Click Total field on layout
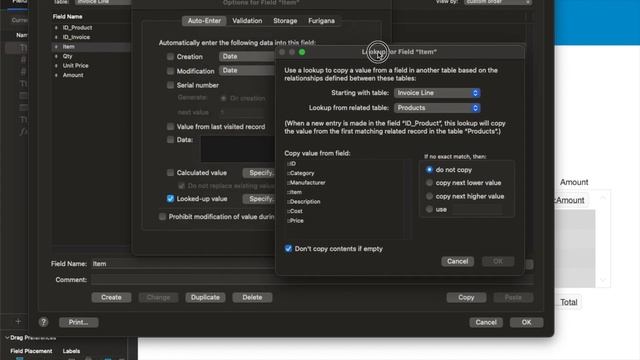This screenshot has height=360, width=640. pyautogui.click(x=569, y=302)
